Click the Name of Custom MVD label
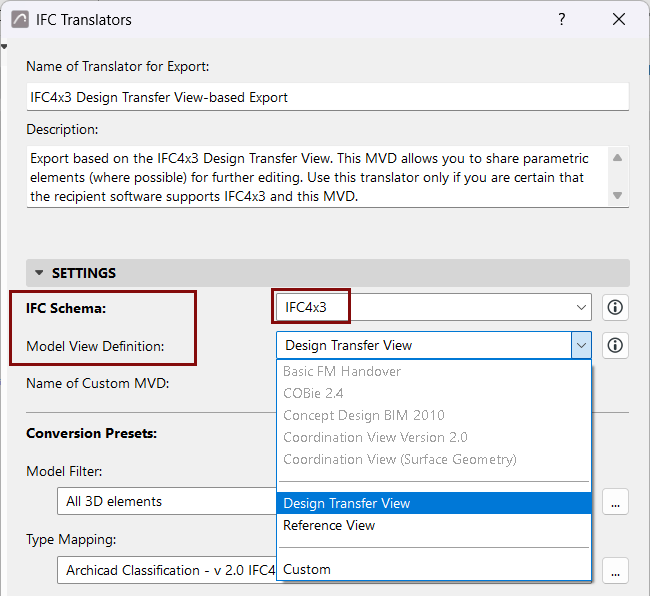This screenshot has height=596, width=650. pos(98,383)
